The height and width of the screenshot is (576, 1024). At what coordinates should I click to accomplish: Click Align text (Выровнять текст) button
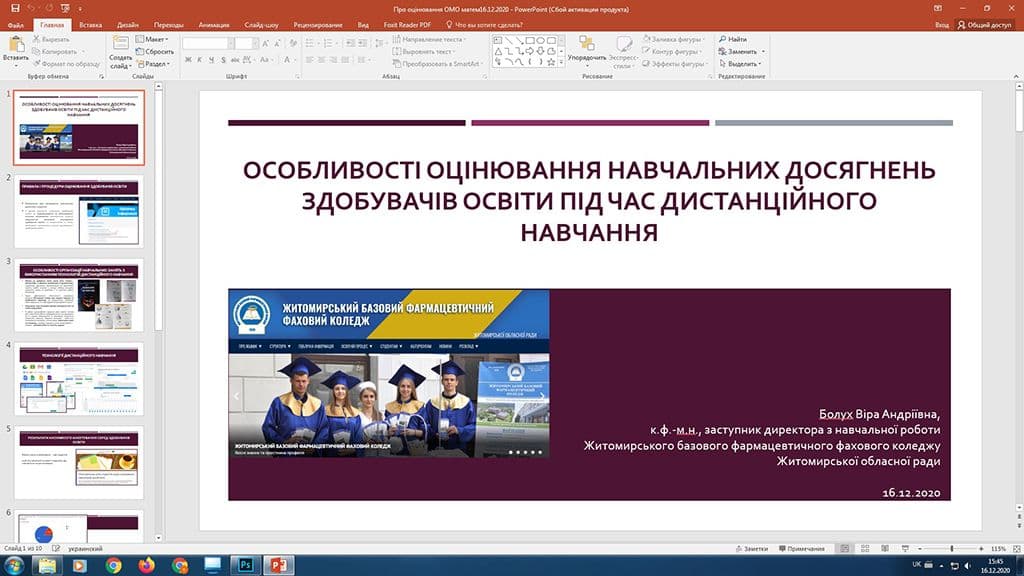(x=423, y=52)
